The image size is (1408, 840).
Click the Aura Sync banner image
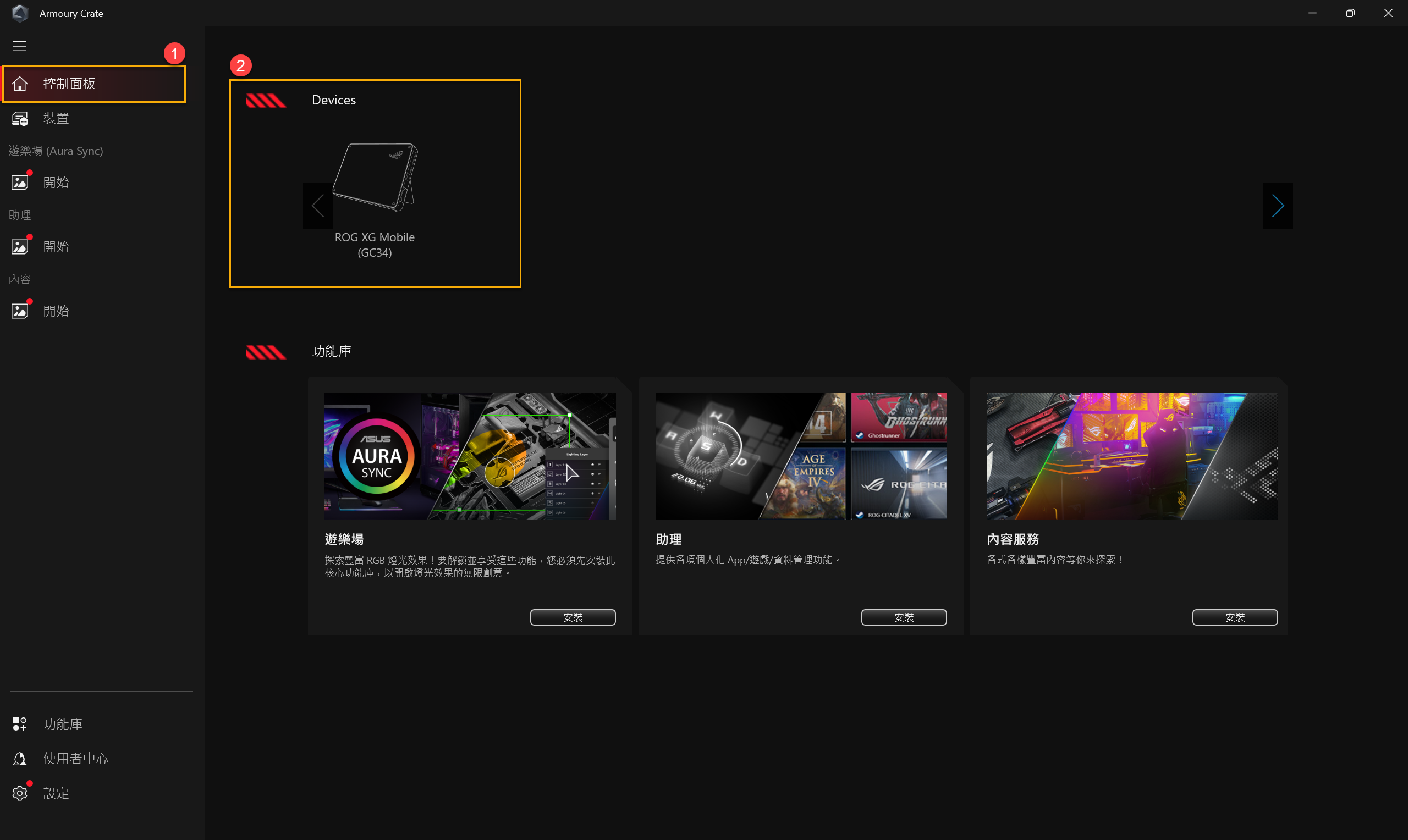[x=470, y=456]
